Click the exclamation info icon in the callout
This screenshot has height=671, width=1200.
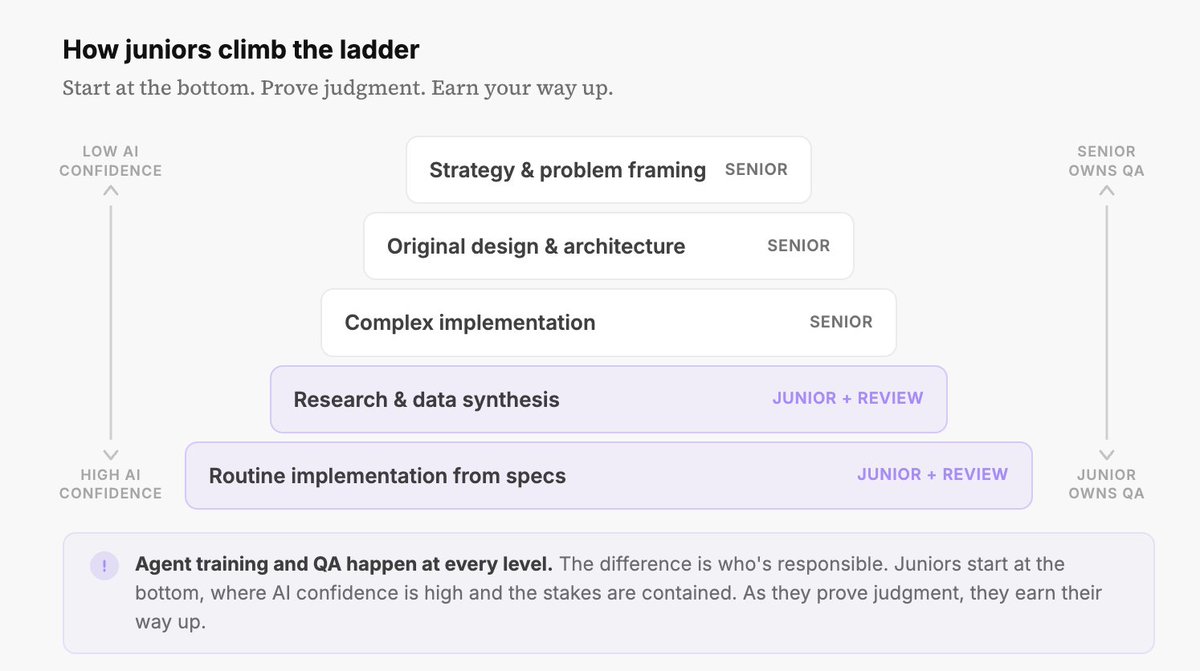[x=104, y=565]
